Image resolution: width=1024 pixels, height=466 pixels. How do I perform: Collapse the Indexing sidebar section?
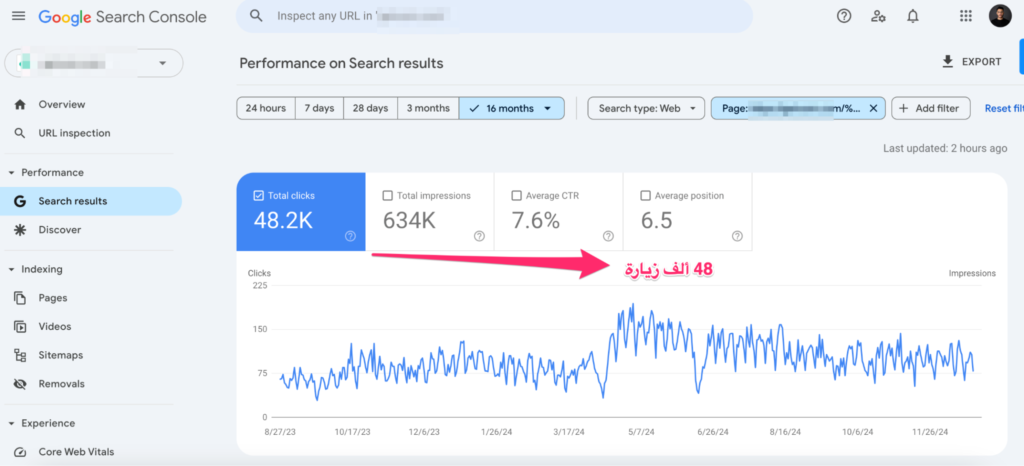[x=11, y=269]
